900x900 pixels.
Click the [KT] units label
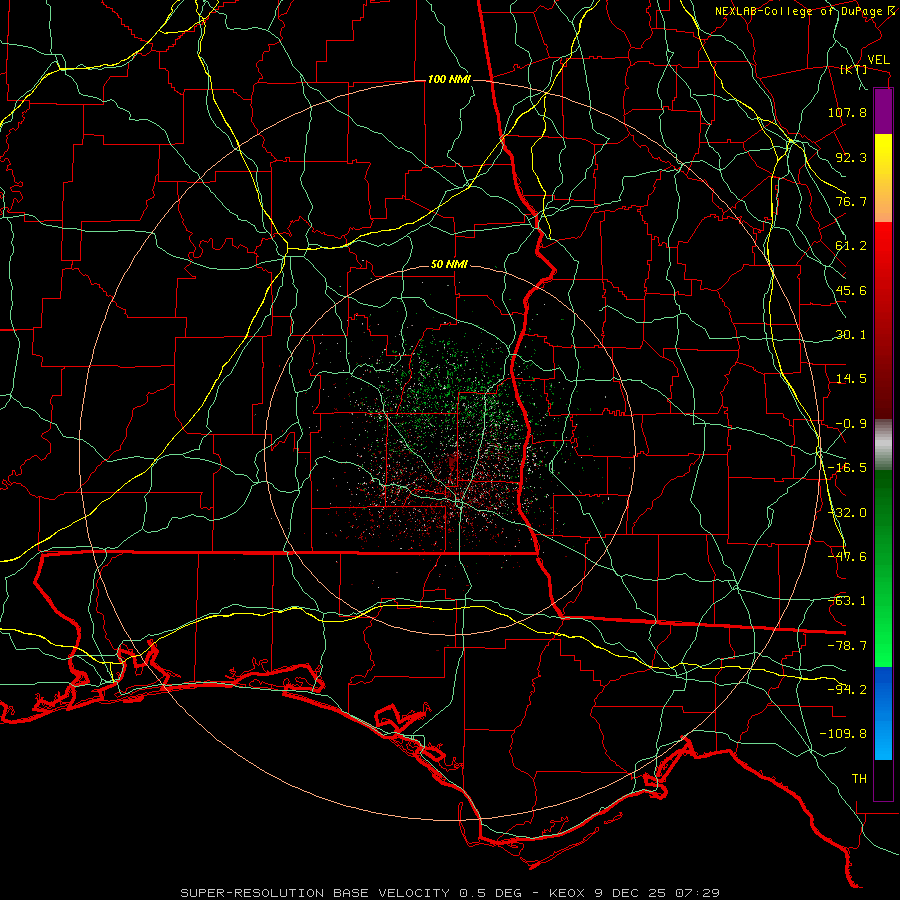[x=854, y=69]
